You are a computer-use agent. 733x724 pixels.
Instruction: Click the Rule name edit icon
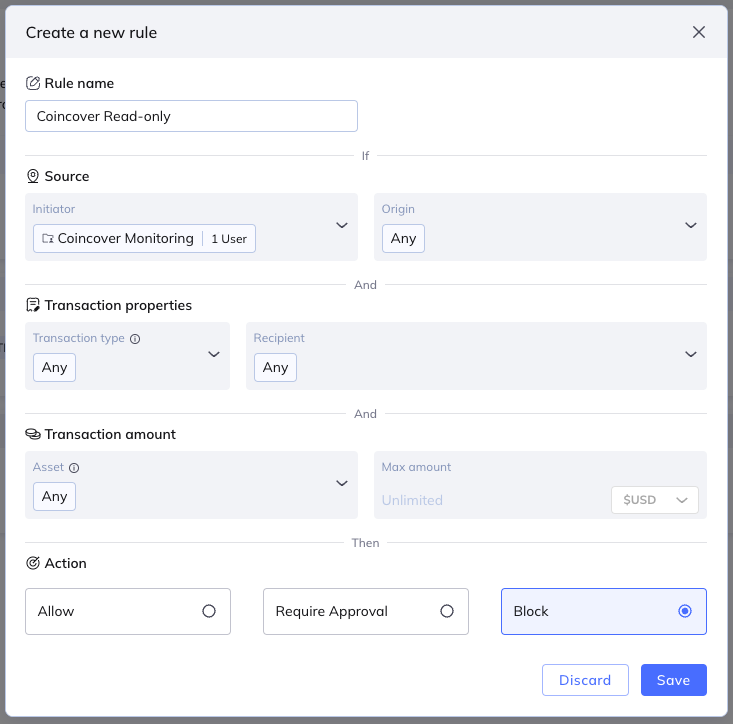tap(33, 83)
